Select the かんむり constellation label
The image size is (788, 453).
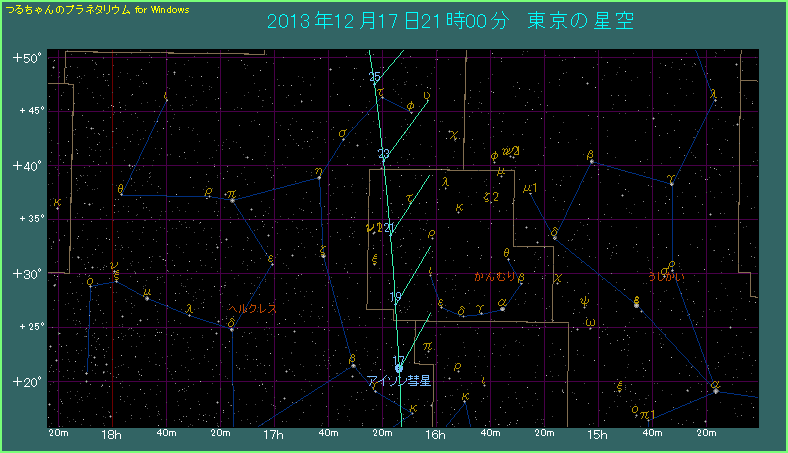(494, 276)
